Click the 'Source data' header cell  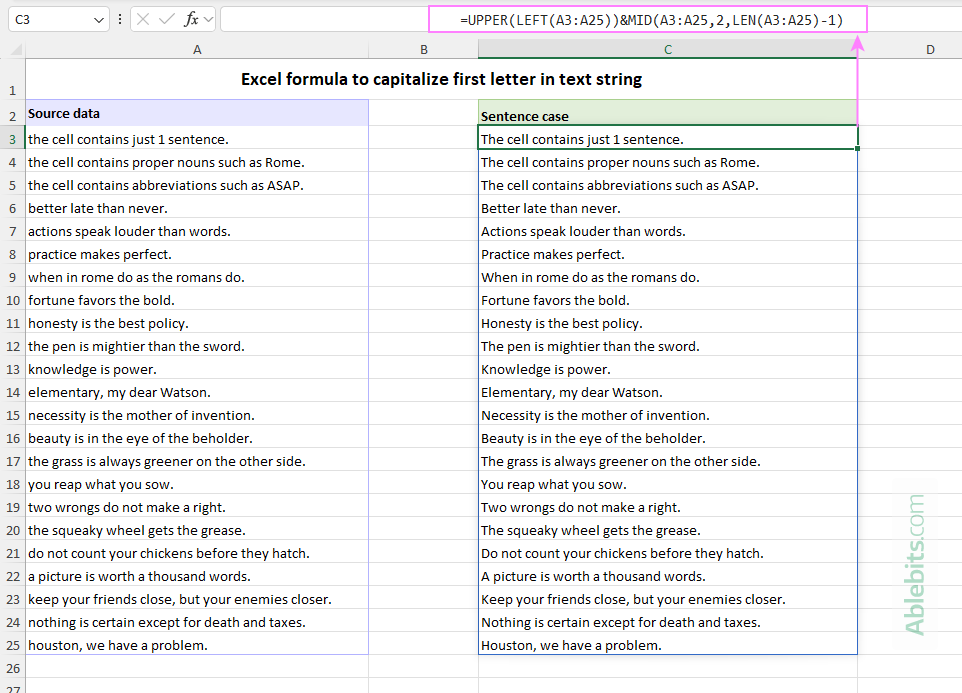[x=197, y=113]
